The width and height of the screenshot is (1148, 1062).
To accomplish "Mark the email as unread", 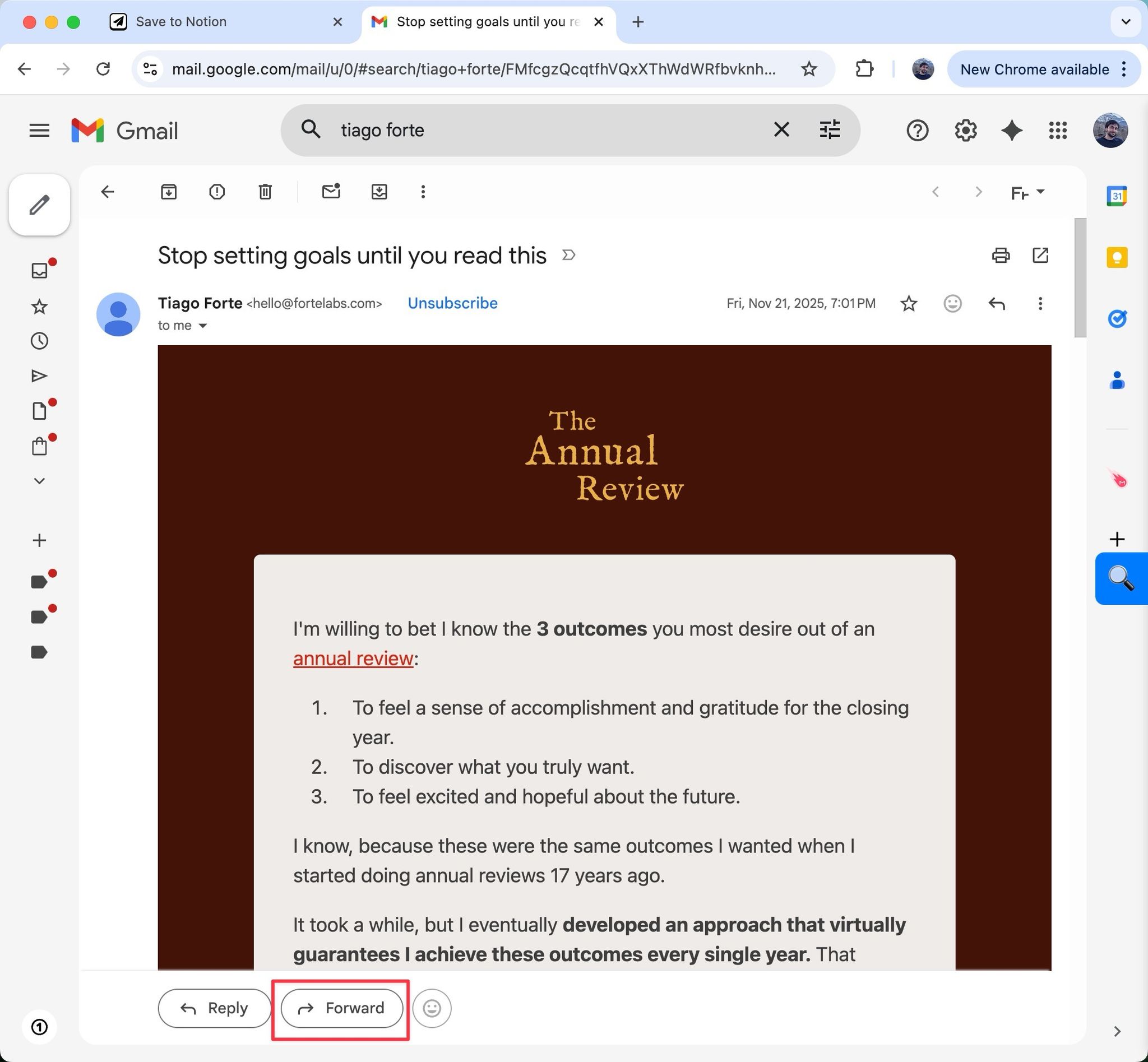I will [331, 191].
